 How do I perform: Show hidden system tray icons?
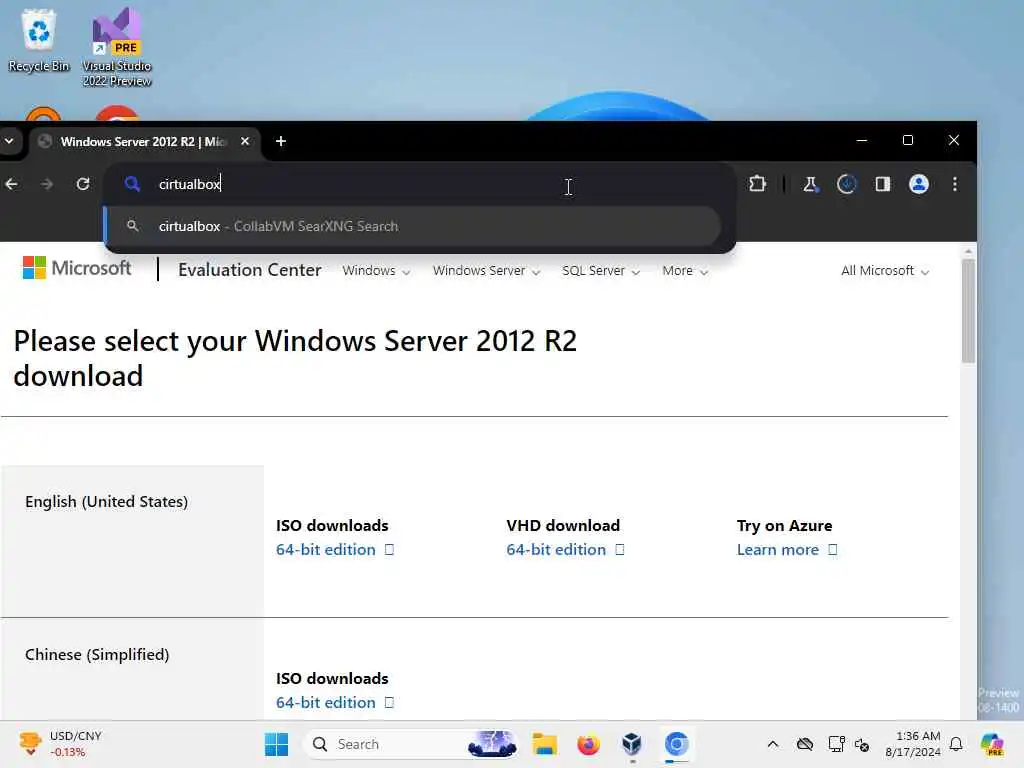(773, 744)
